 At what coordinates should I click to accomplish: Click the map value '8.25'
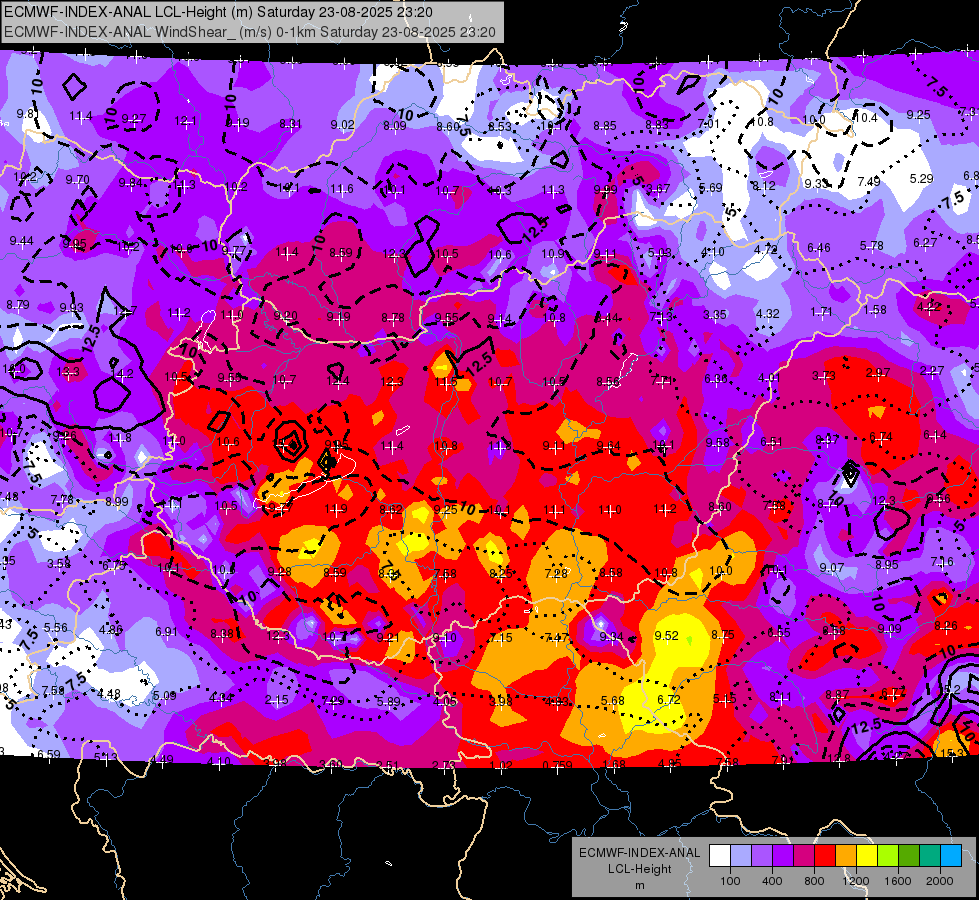point(501,573)
